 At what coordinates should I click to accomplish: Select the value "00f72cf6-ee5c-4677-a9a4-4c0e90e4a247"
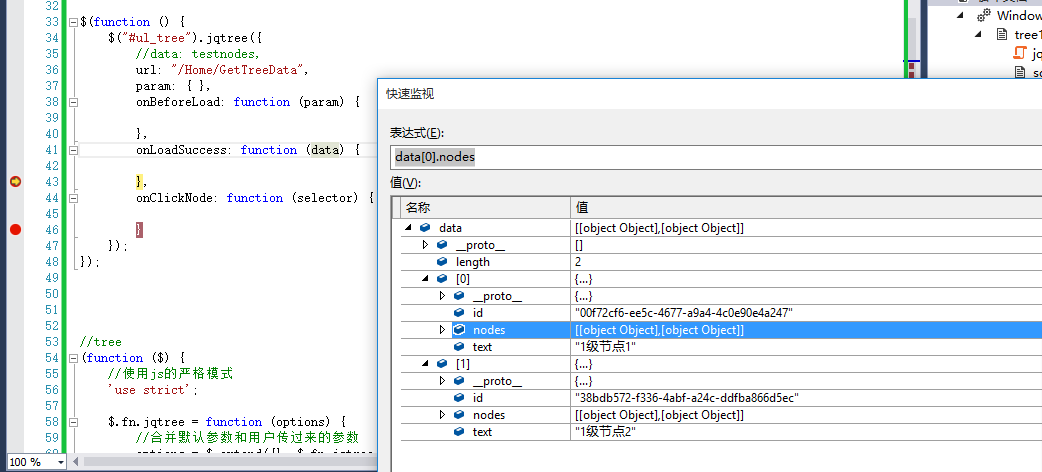683,312
